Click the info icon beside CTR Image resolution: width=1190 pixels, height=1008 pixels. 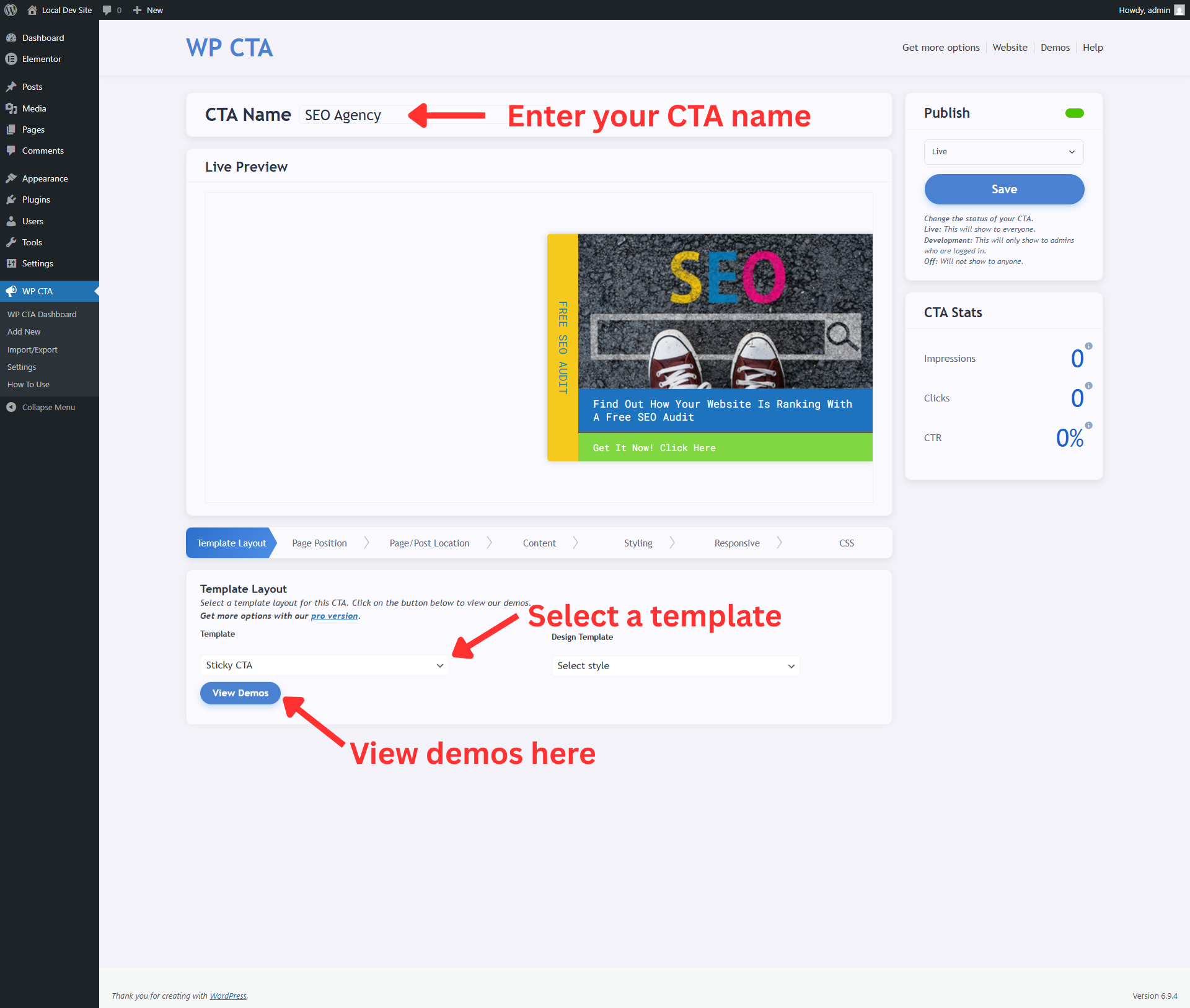tap(1089, 426)
